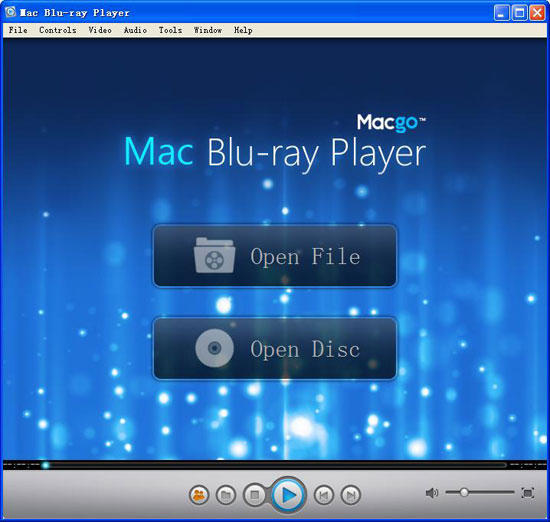Image resolution: width=550 pixels, height=522 pixels.
Task: Open the Help menu
Action: coord(243,30)
